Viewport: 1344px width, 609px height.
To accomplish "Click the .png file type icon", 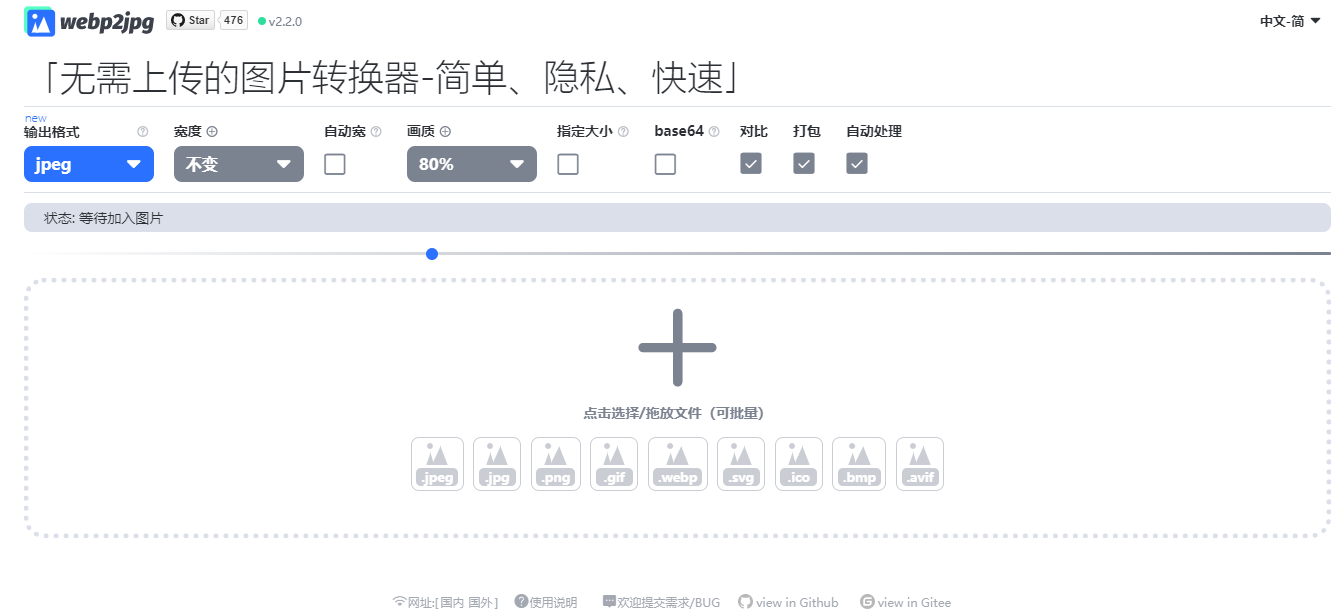I will coord(555,463).
